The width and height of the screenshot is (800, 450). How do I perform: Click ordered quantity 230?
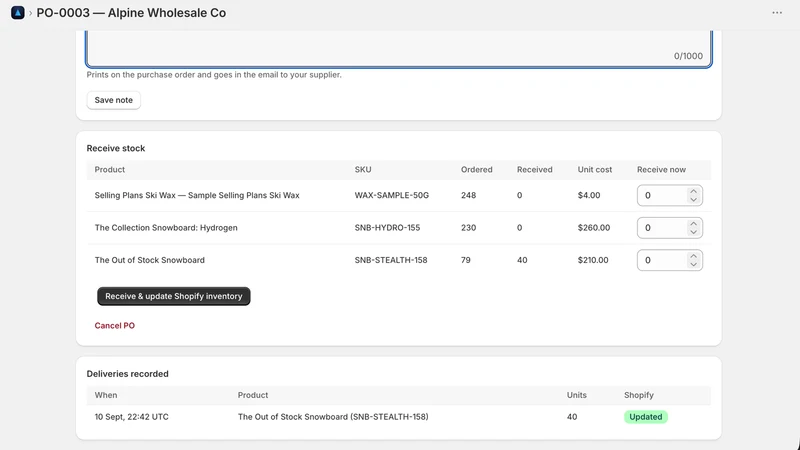click(x=468, y=228)
